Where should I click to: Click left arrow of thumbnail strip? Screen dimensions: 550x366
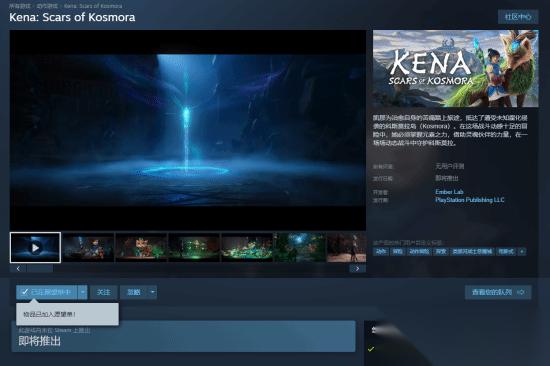click(18, 268)
